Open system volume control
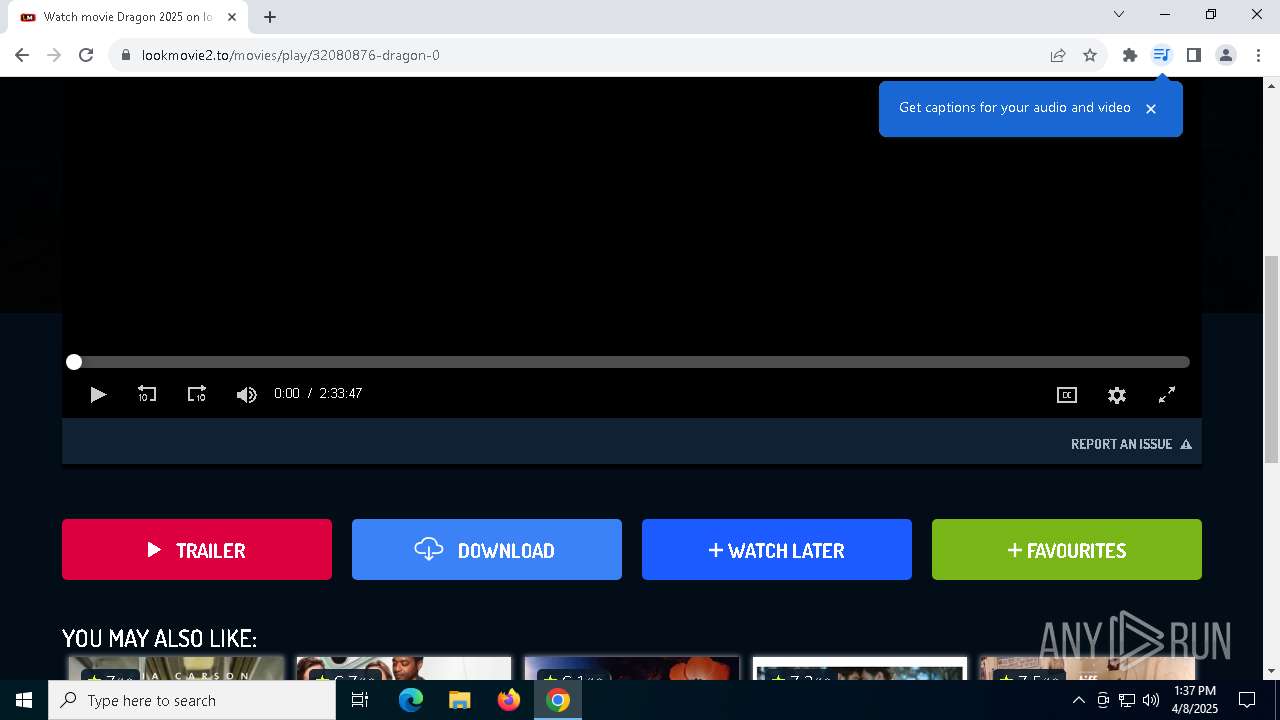Image resolution: width=1280 pixels, height=720 pixels. 1150,700
